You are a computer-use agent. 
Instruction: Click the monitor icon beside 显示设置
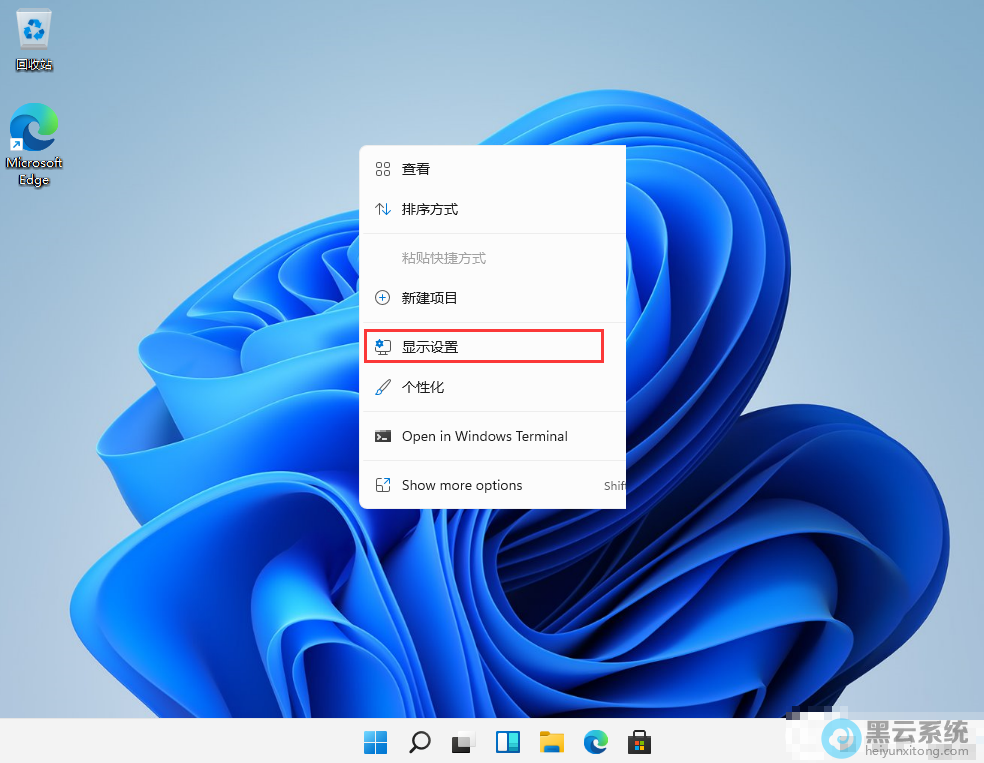(x=382, y=347)
